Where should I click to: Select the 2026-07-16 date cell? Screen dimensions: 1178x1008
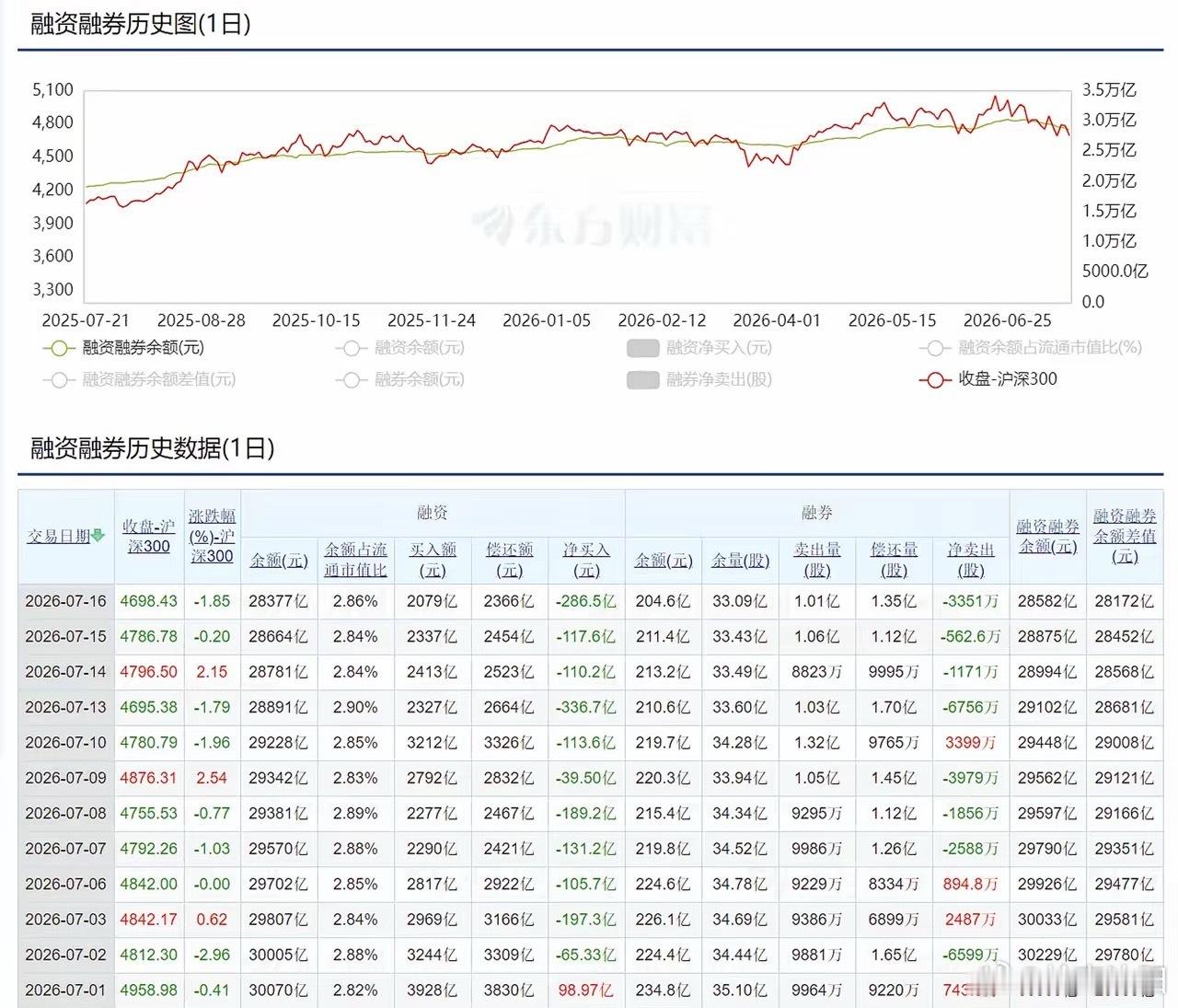65,601
